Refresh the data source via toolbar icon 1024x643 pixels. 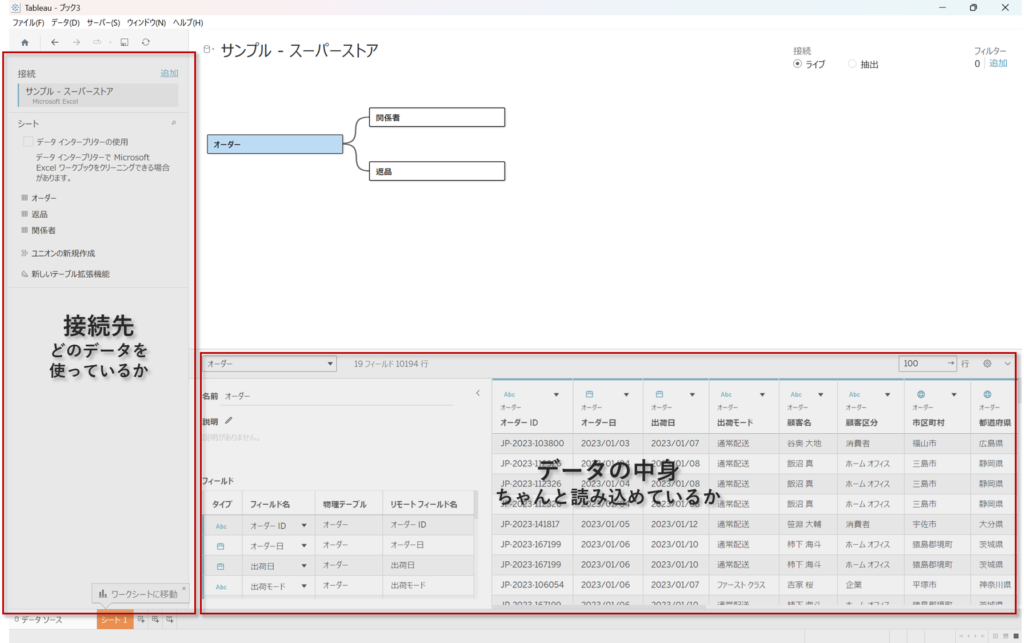point(146,42)
